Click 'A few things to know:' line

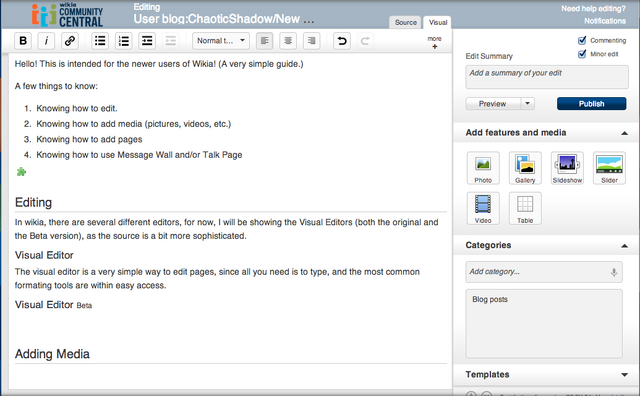point(56,86)
